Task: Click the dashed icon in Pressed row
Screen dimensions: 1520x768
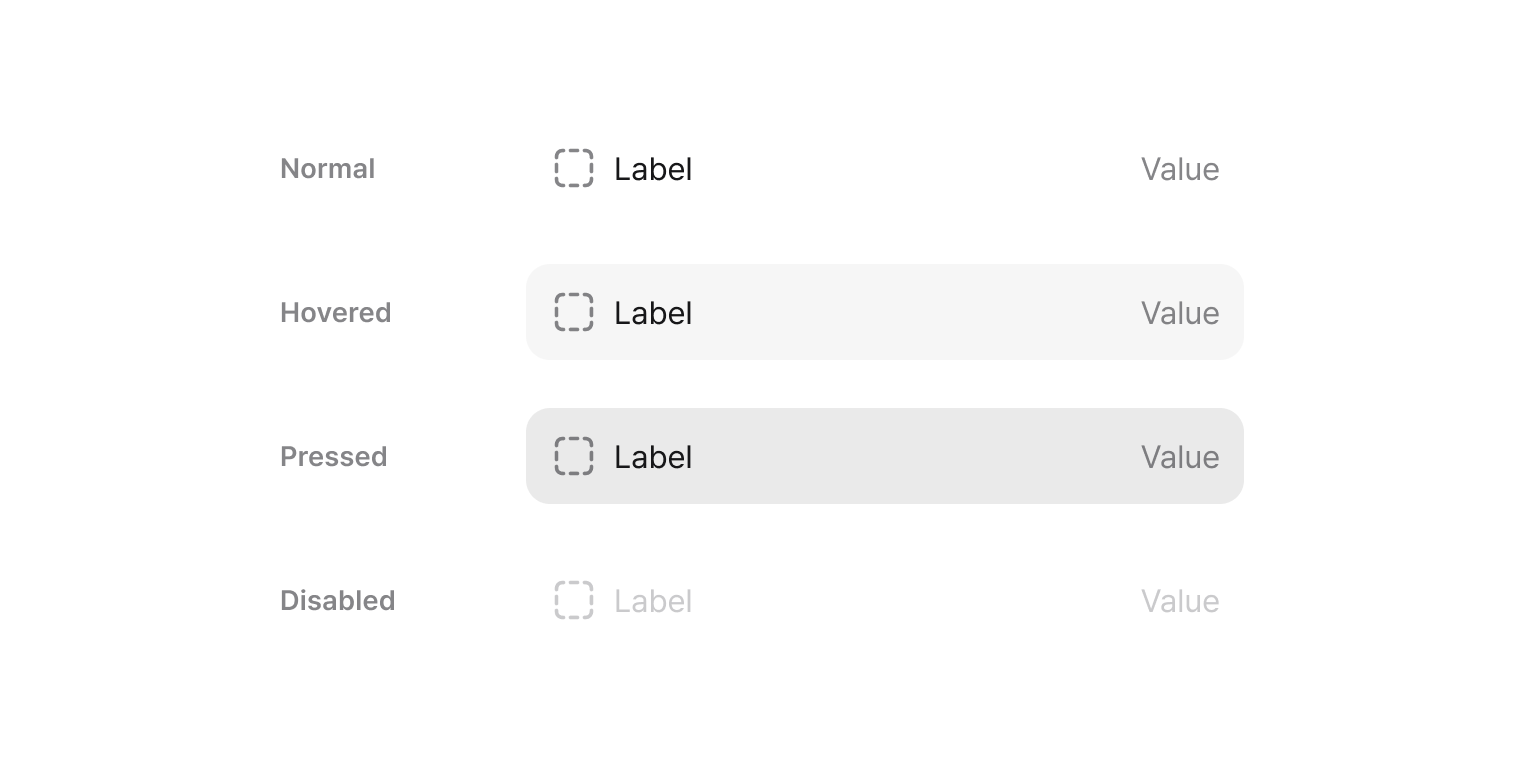Action: [574, 456]
